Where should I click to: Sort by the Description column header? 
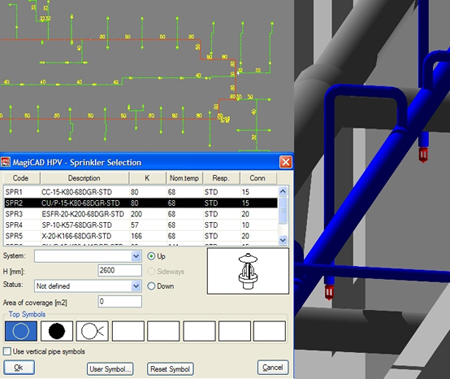[x=84, y=178]
